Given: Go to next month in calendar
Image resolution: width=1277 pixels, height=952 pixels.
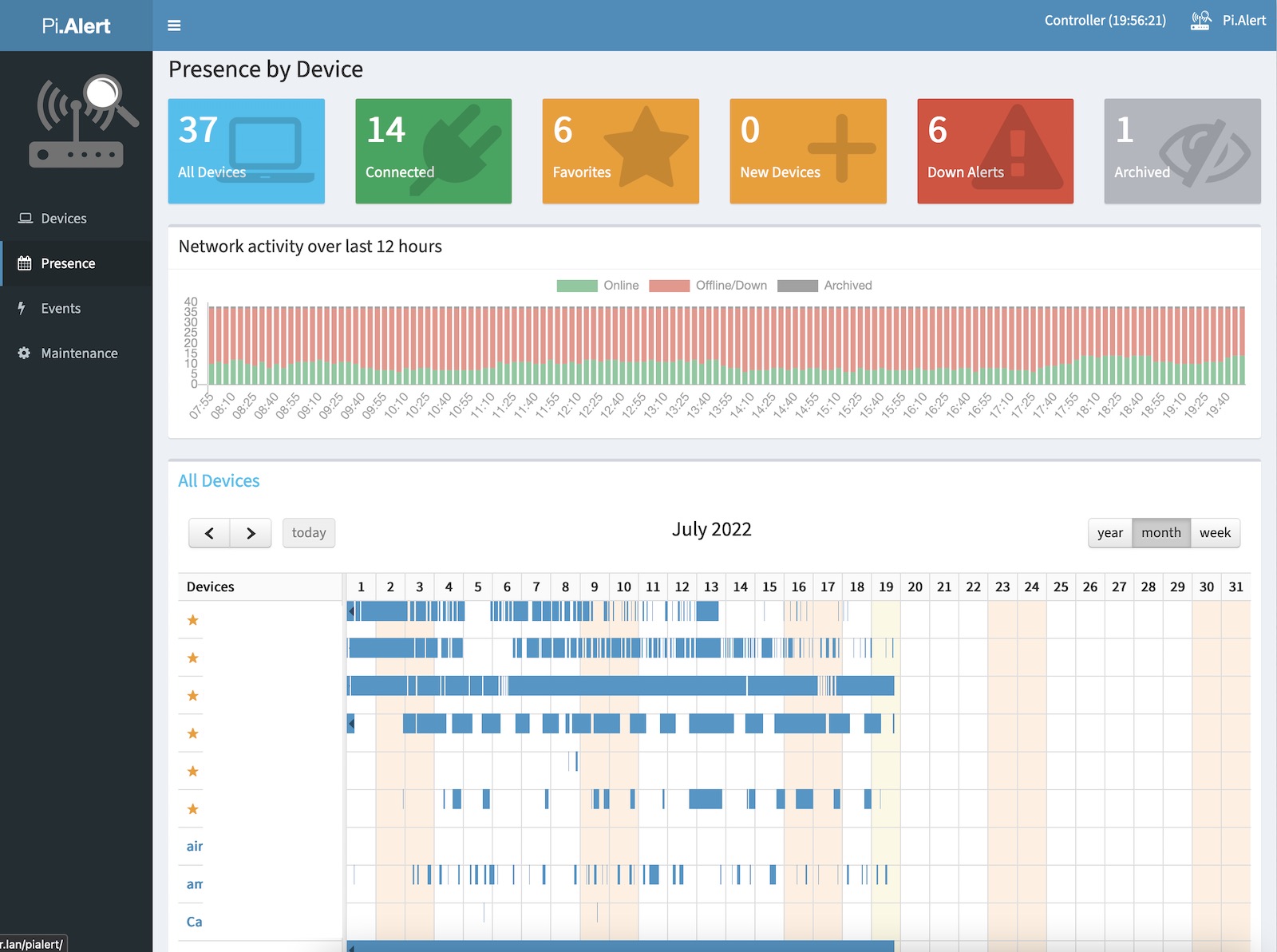Looking at the screenshot, I should click(251, 533).
